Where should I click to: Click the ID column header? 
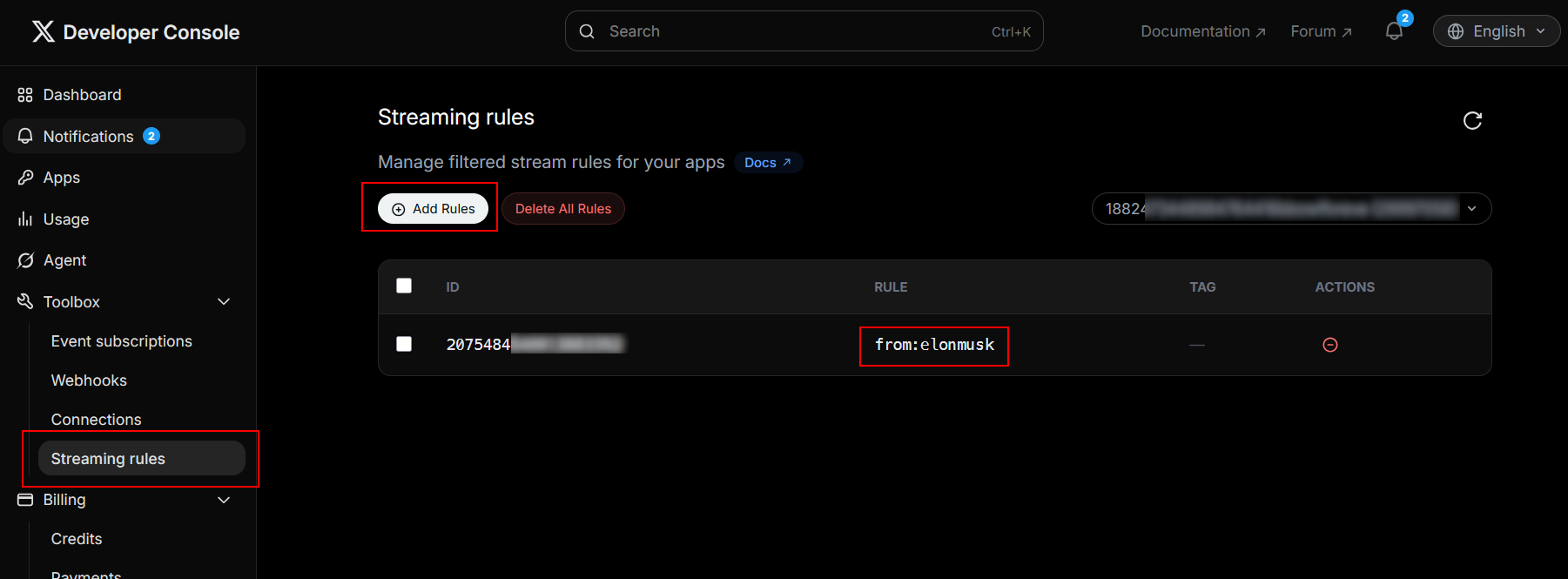click(x=453, y=287)
